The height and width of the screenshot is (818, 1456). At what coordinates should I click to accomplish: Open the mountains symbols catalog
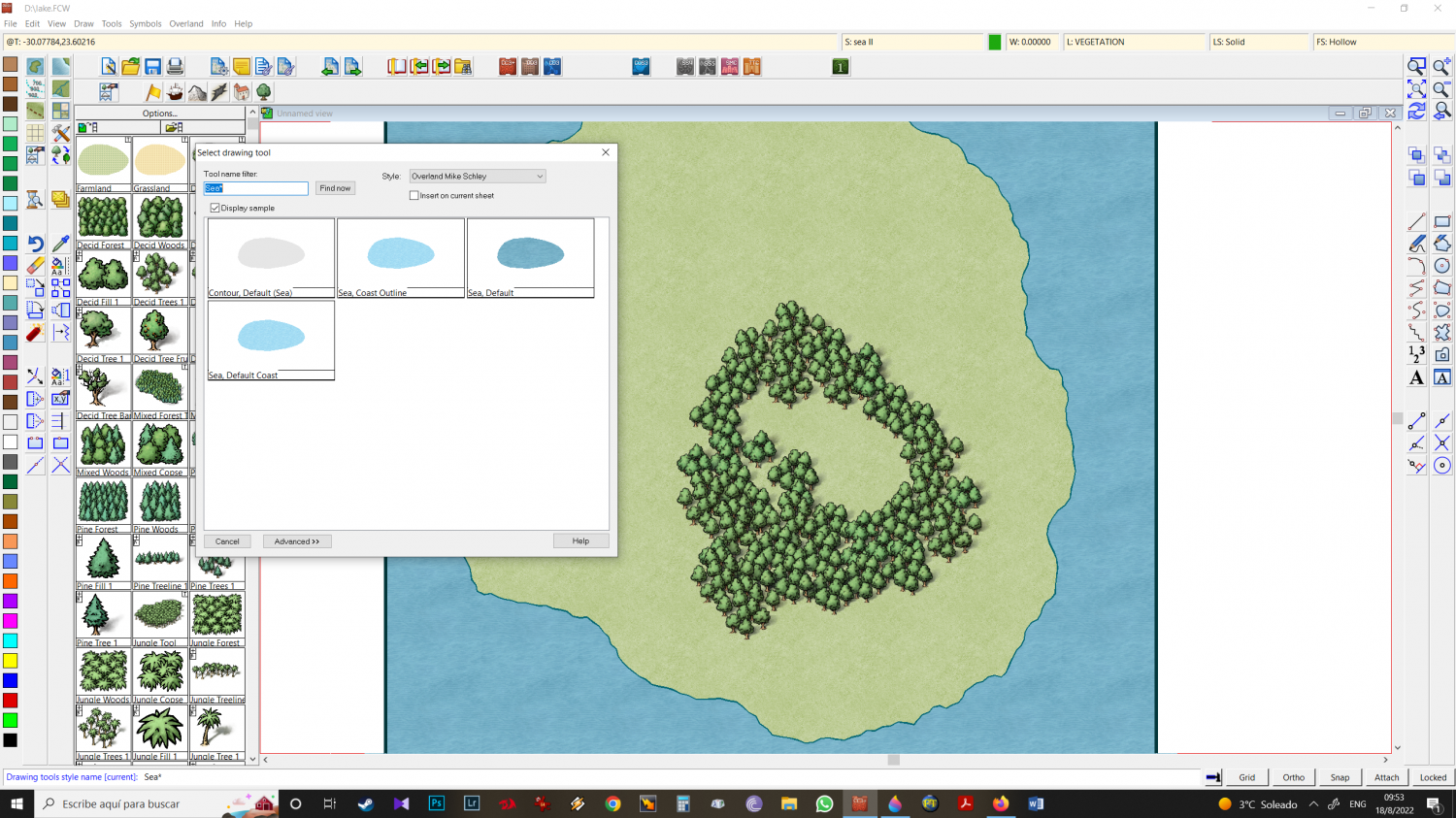(197, 92)
